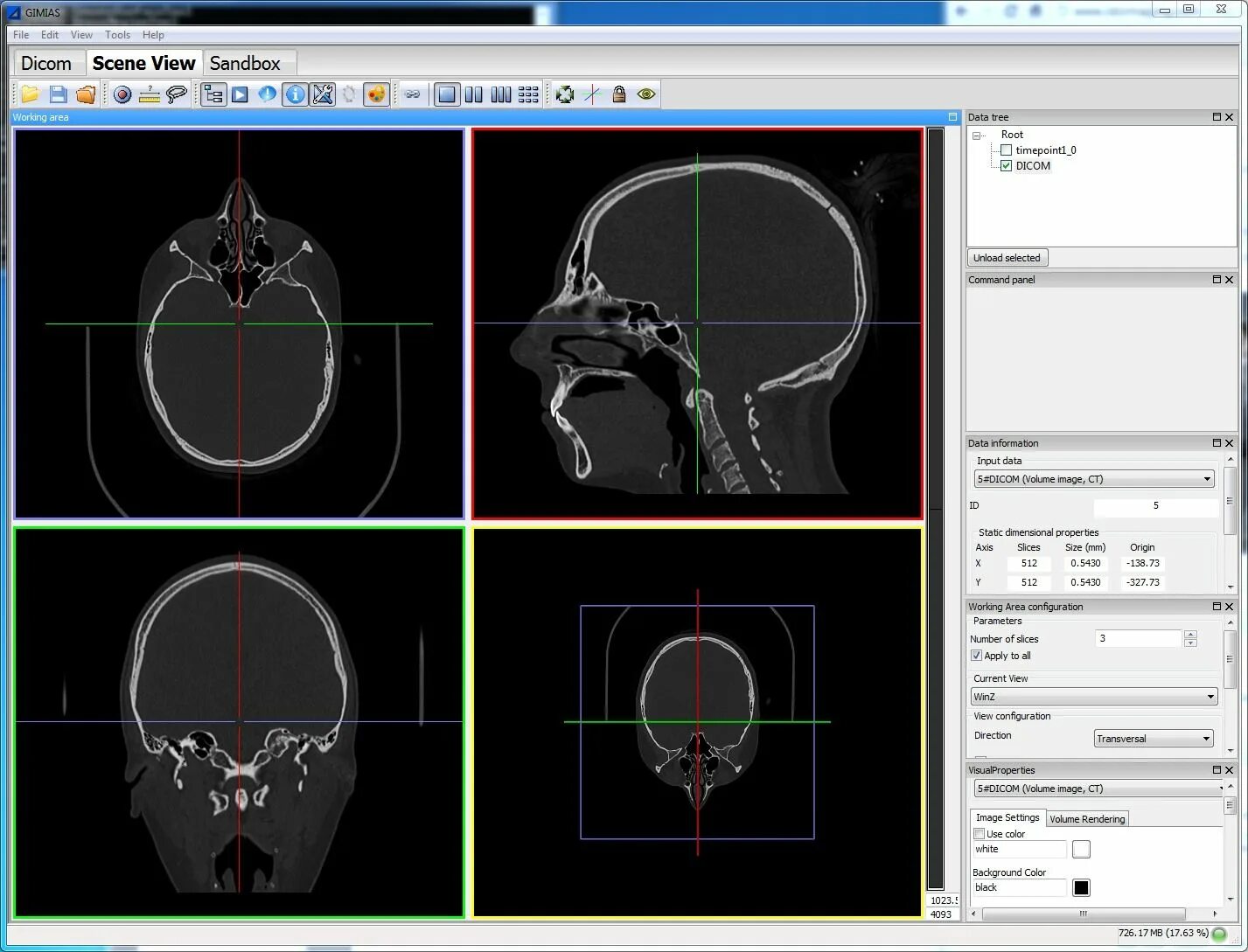Screen dimensions: 1248x952
Task: Activate the ruler measurement tool
Action: [x=150, y=94]
